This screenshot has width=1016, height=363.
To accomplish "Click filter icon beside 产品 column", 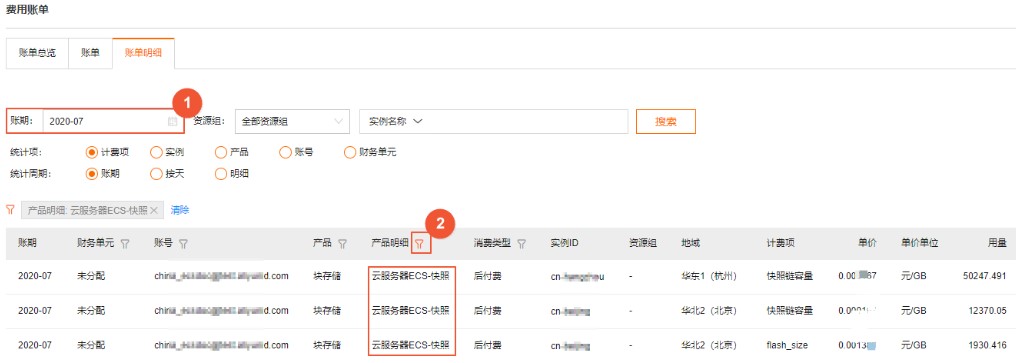I will point(342,244).
